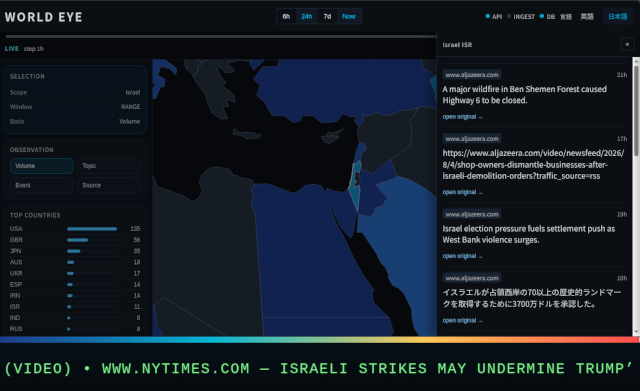Click the timeline progress bar

tap(221, 36)
